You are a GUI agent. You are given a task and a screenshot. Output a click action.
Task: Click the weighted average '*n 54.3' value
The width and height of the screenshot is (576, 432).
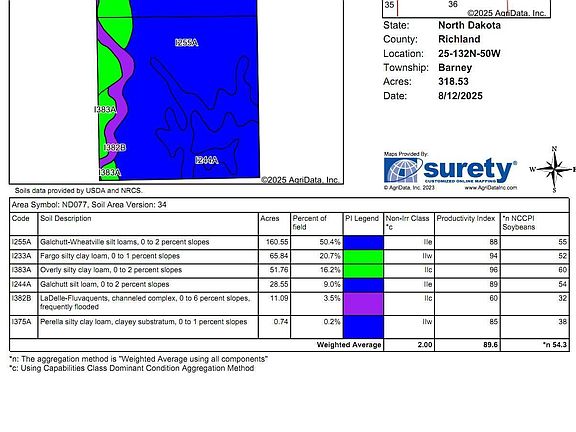555,345
